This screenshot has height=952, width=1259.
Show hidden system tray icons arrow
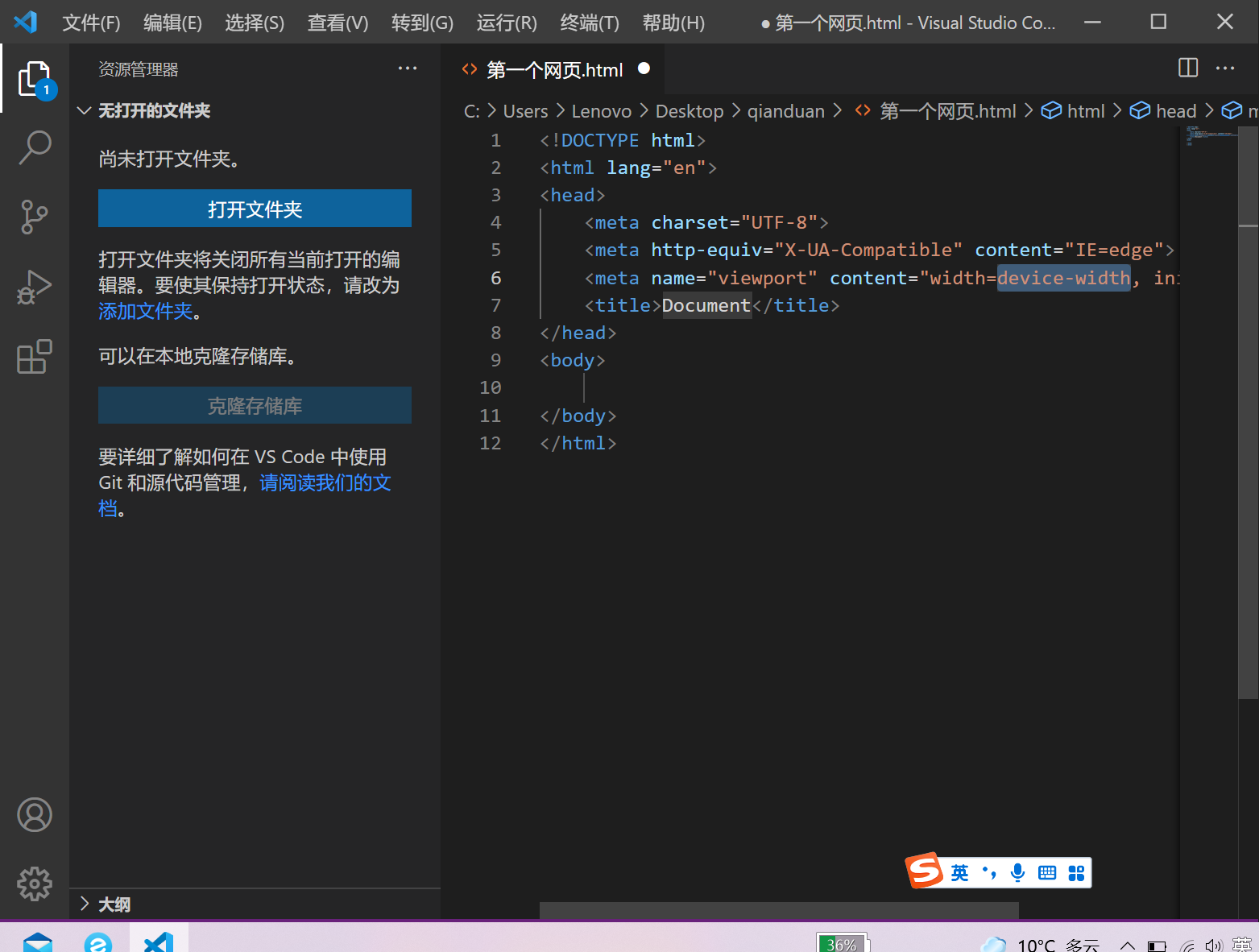1128,946
